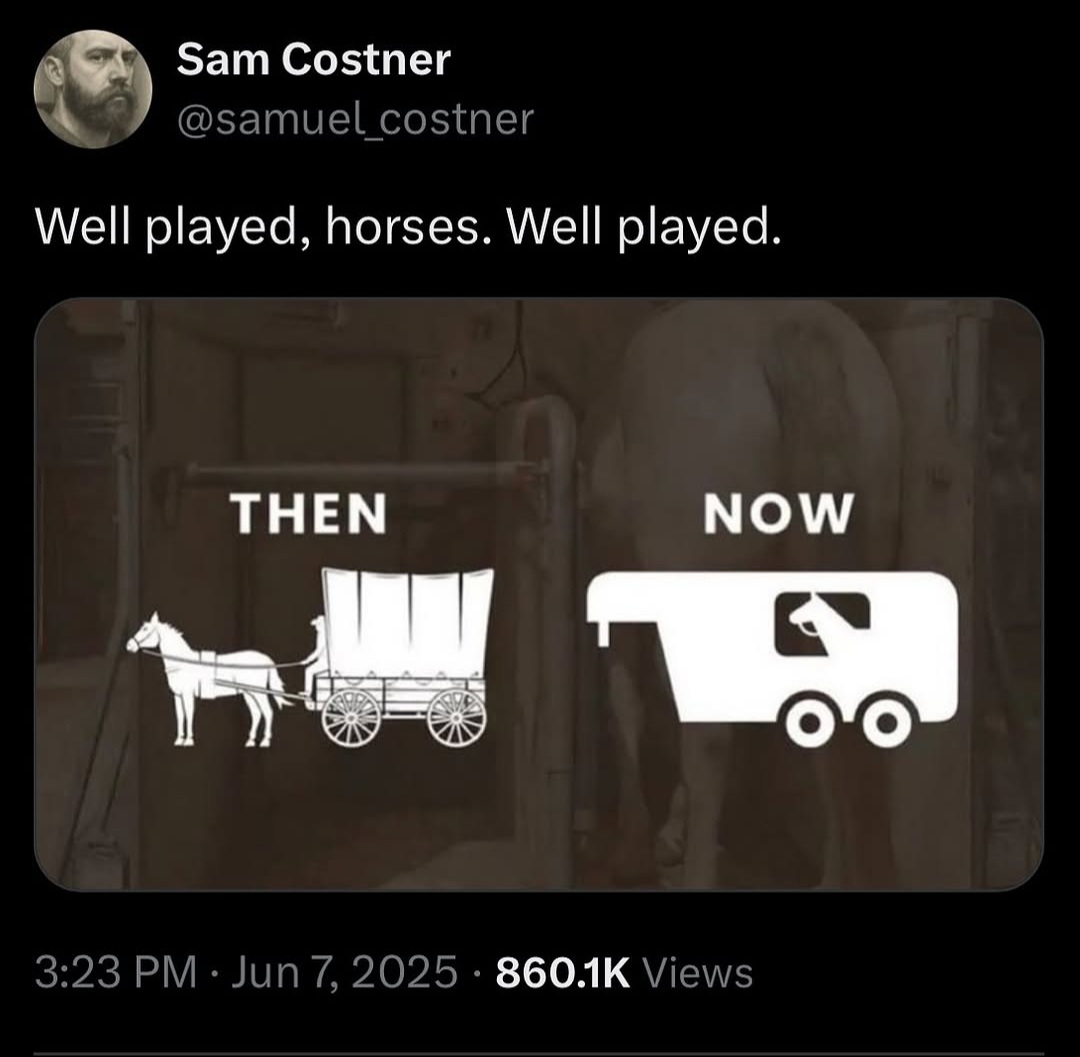Click the 3:23 PM timestamp

click(x=115, y=971)
